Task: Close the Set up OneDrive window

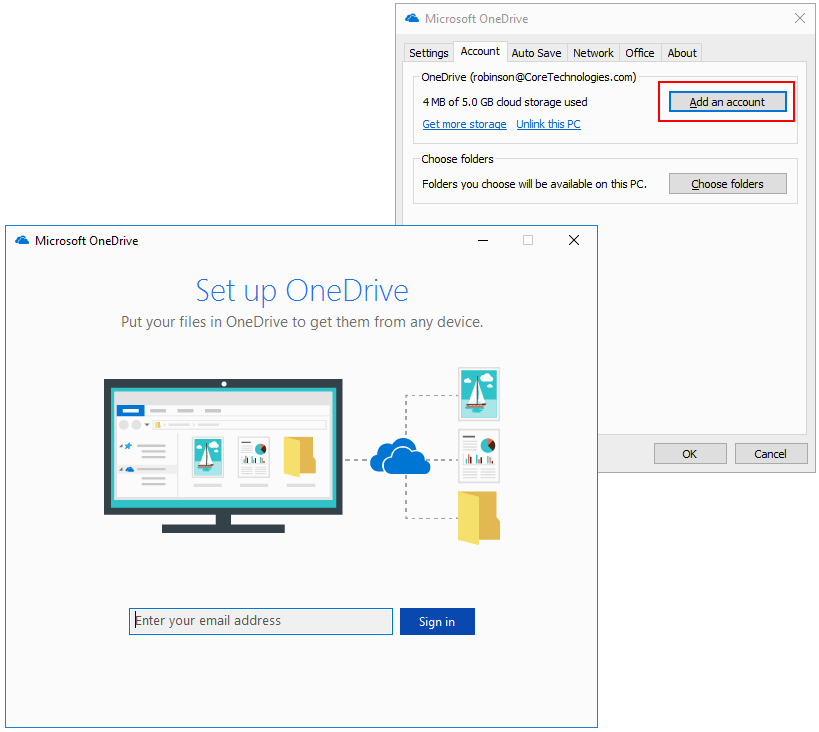Action: coord(574,240)
